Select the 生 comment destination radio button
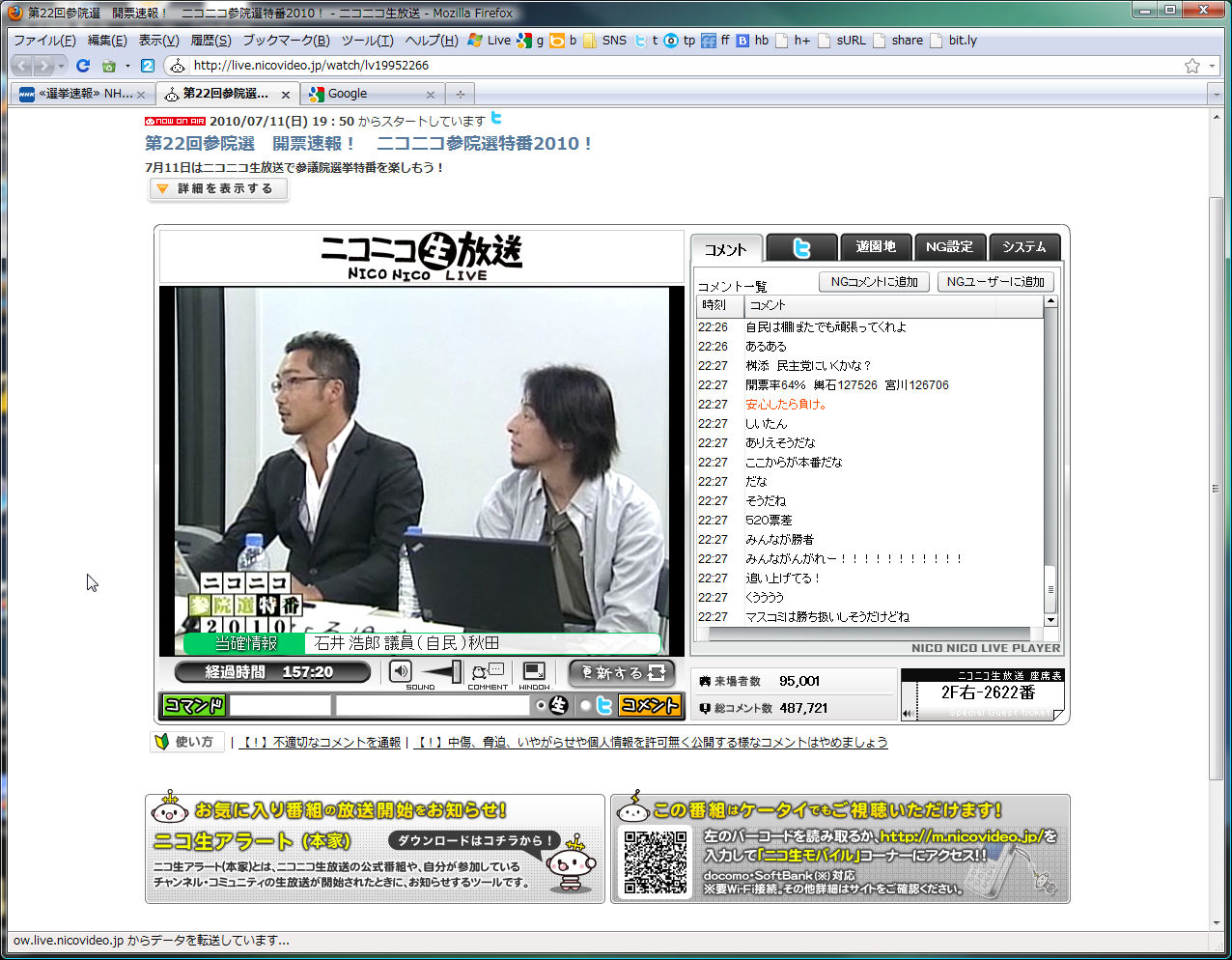 point(541,706)
